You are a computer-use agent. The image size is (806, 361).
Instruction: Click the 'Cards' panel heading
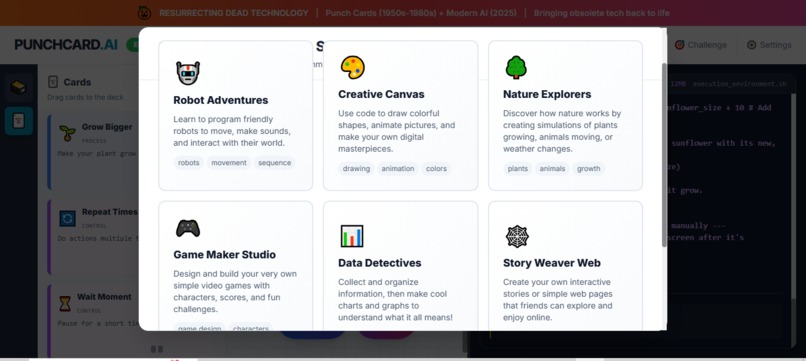[77, 82]
